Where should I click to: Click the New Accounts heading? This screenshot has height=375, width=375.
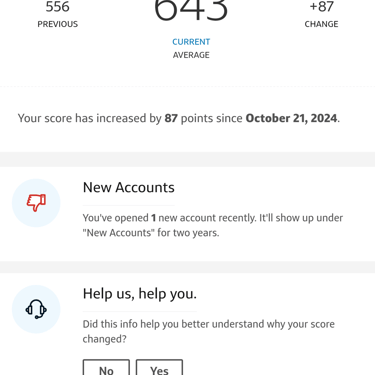(129, 187)
